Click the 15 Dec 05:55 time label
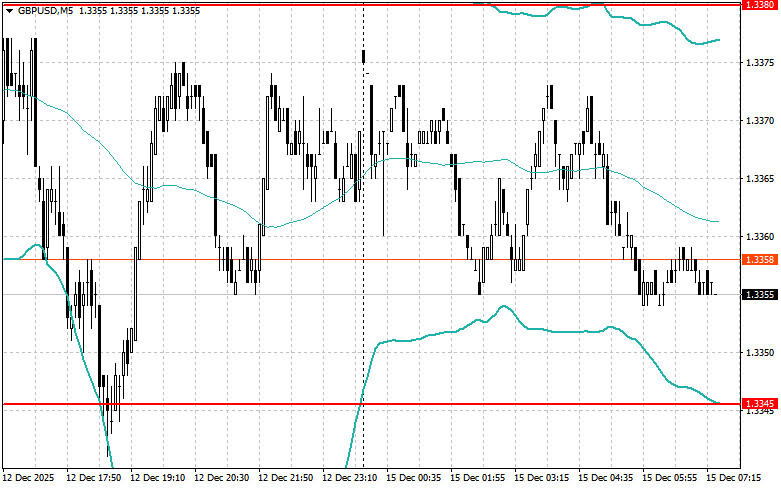Viewport: 781px width, 489px height. tap(669, 478)
